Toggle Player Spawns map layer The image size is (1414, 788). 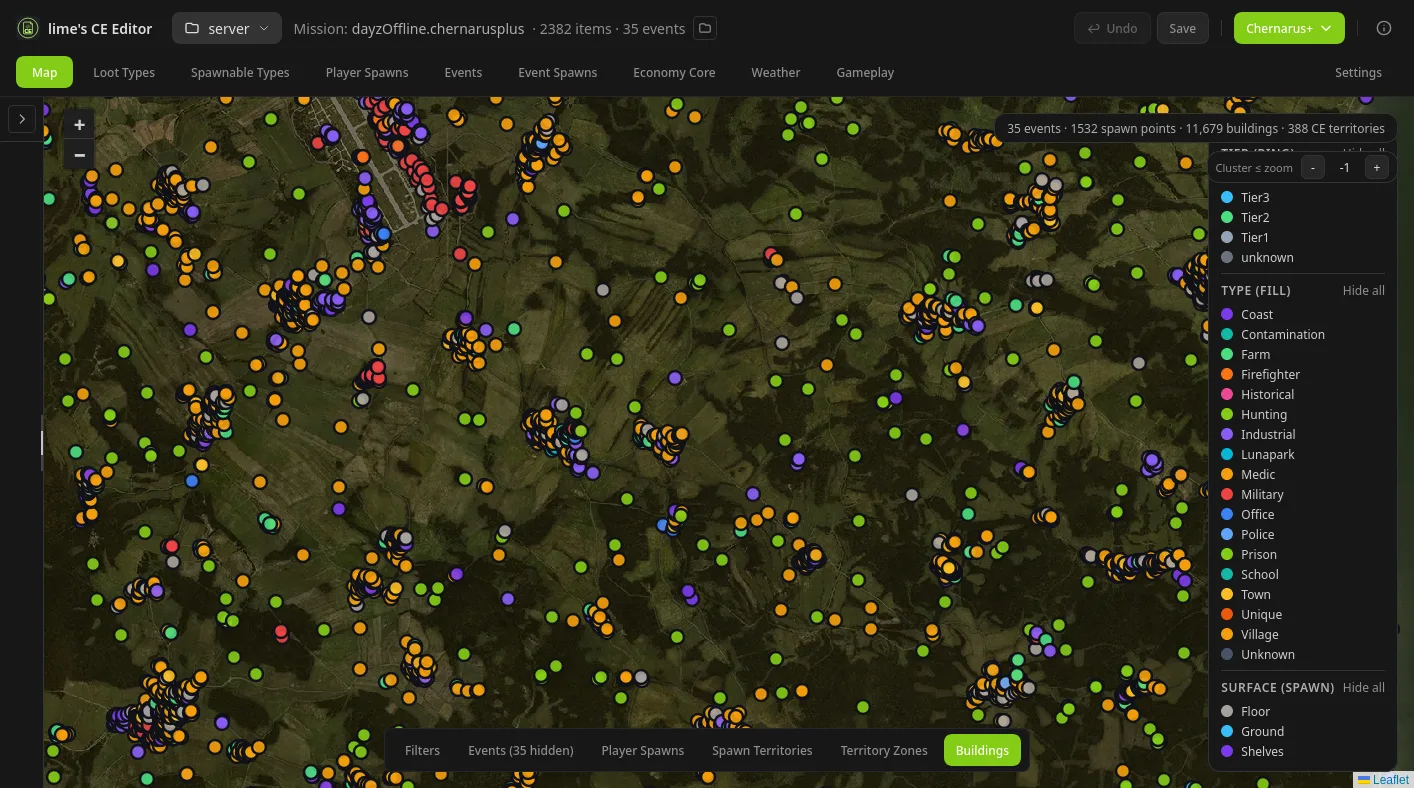643,750
